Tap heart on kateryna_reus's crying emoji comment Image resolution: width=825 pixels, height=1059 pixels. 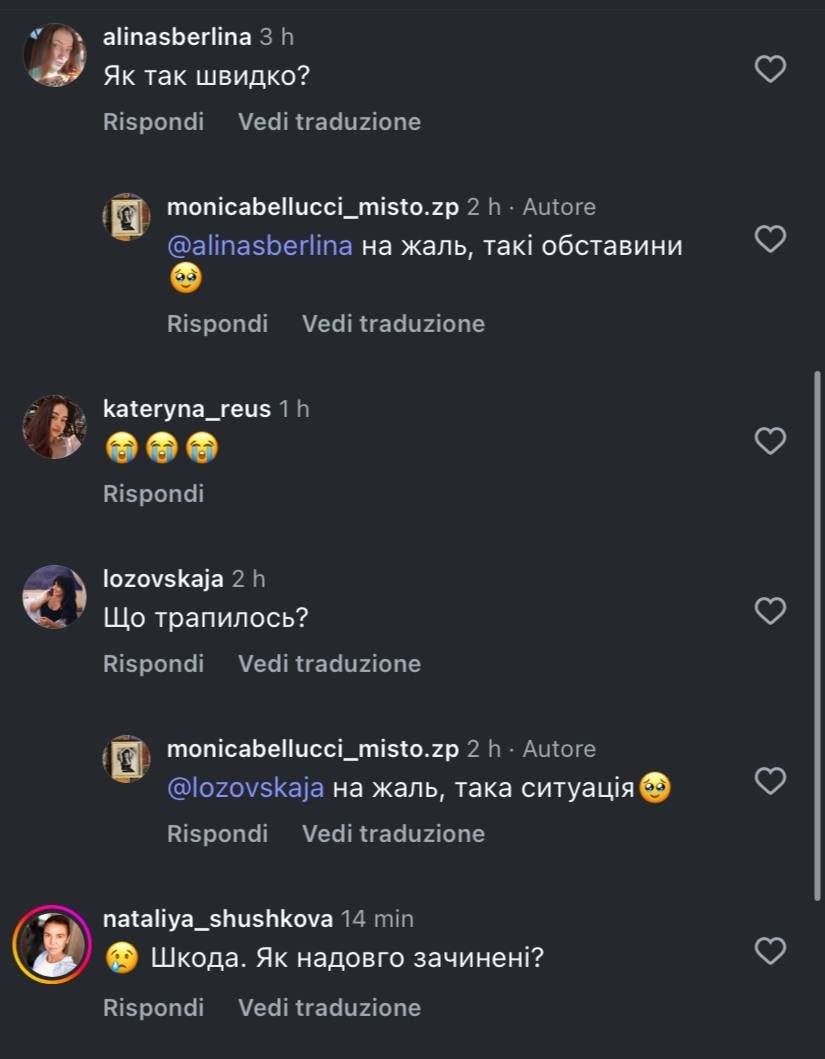[770, 441]
